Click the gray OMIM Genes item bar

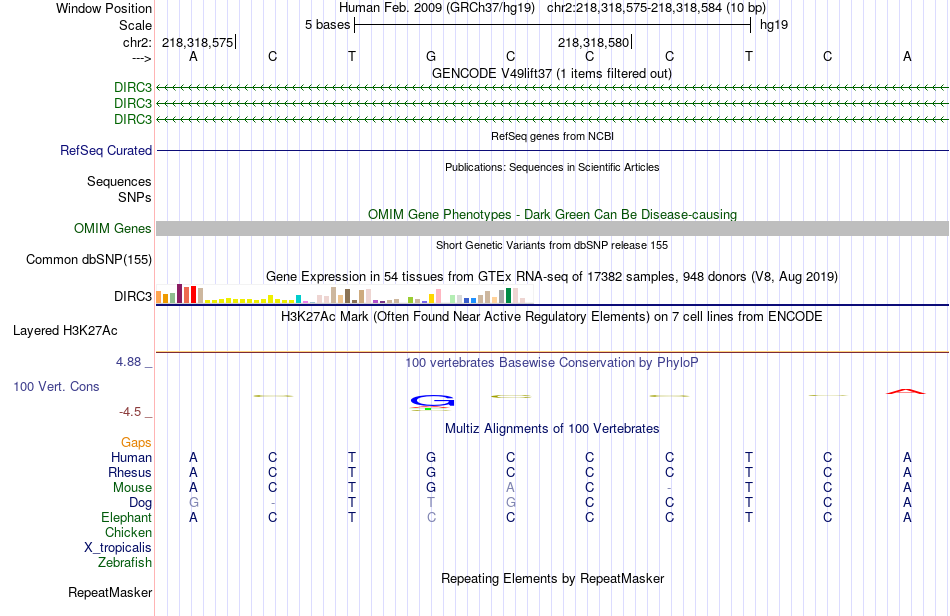(x=552, y=228)
